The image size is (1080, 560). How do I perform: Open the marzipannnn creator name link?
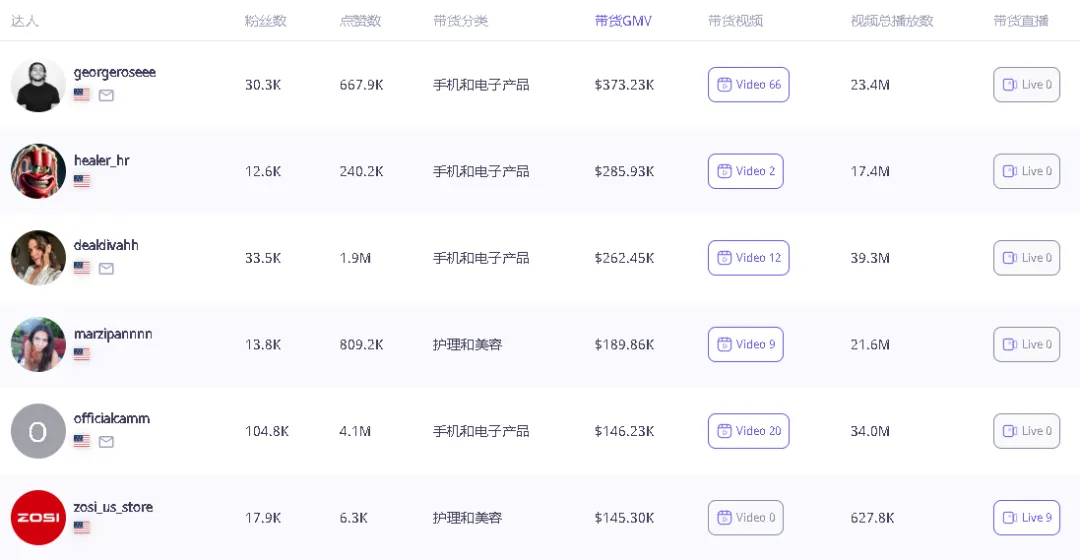[x=113, y=333]
